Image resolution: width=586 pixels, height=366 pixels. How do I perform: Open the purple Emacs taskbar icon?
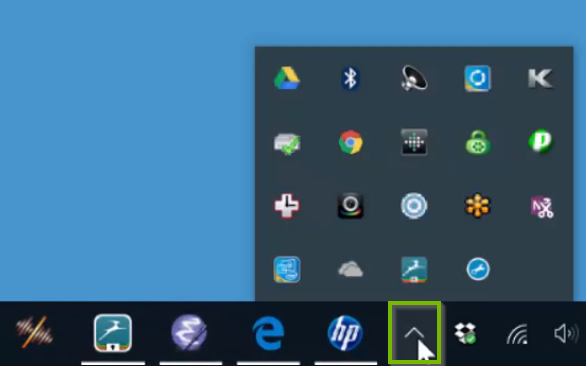189,332
